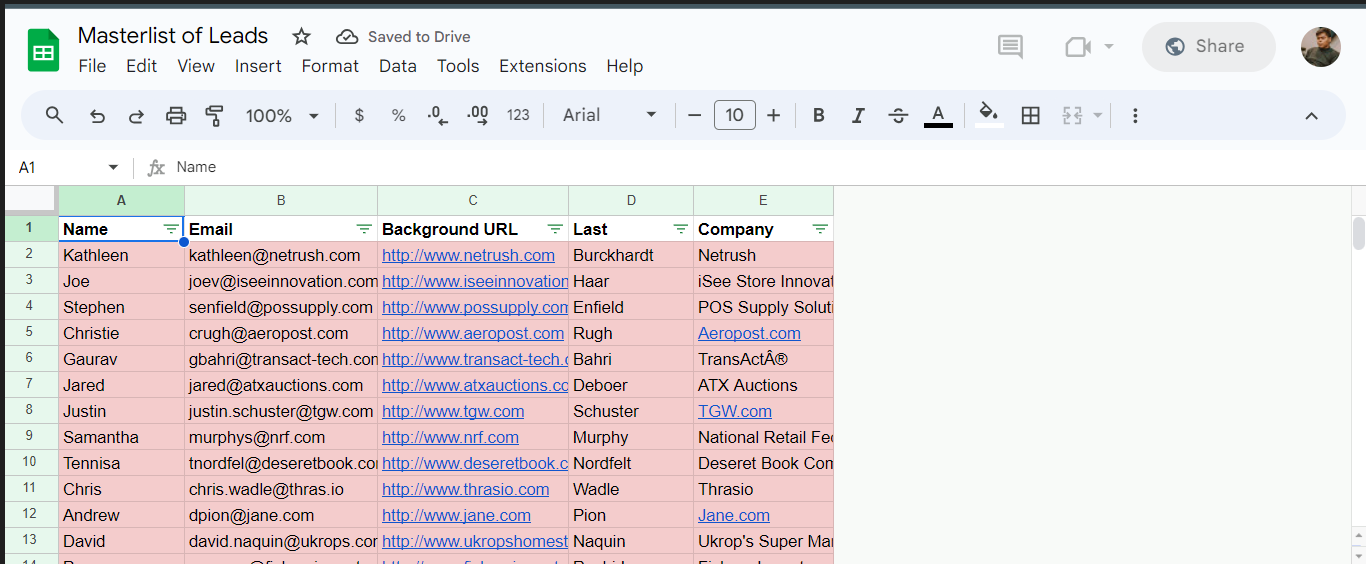Toggle italic formatting
Screen dimensions: 1366x564
(858, 116)
